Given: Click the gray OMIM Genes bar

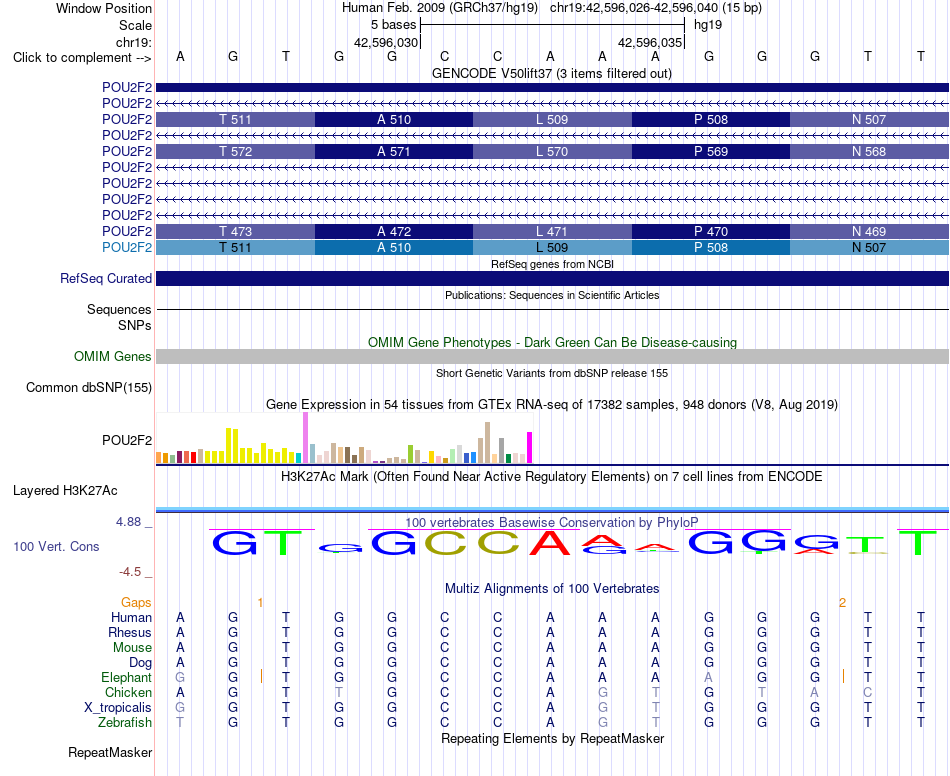Looking at the screenshot, I should (552, 356).
